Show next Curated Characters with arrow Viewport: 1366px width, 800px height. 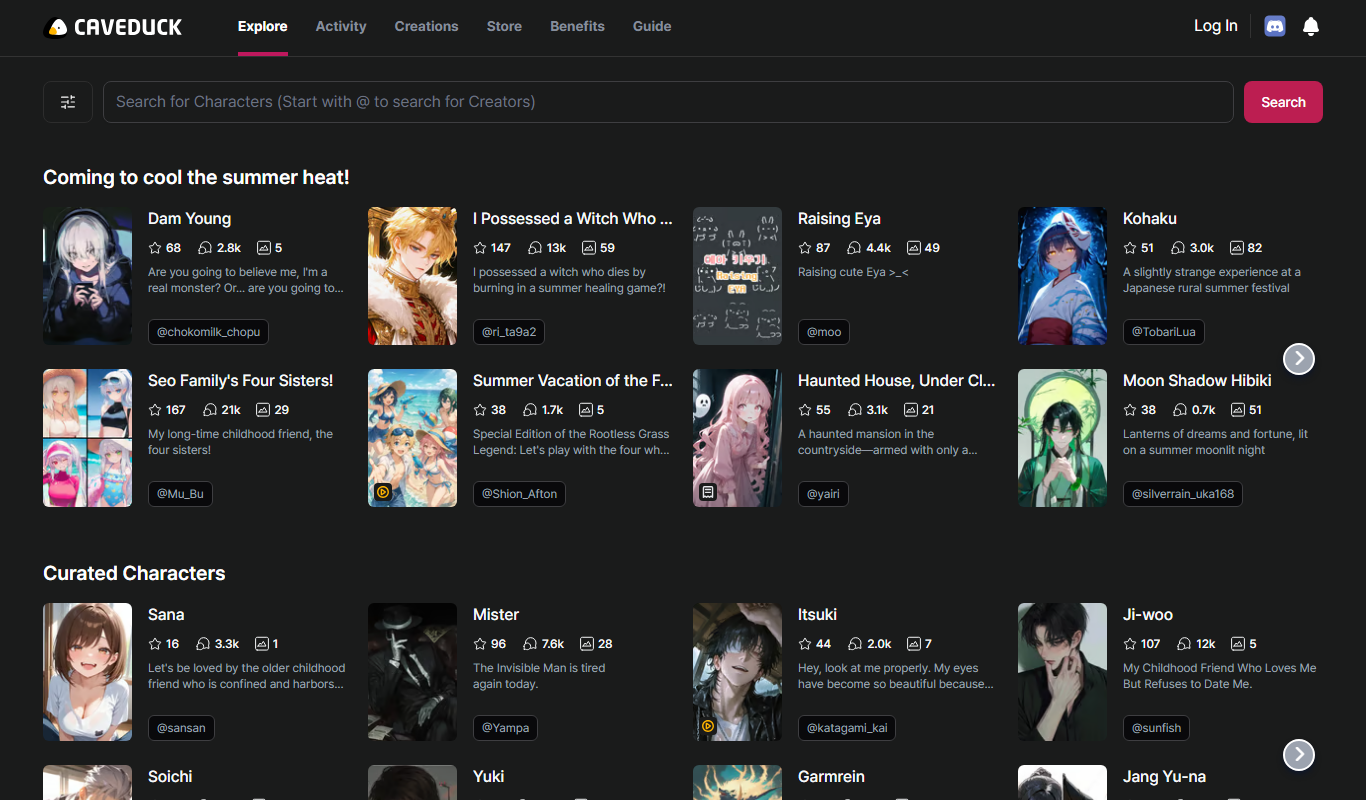click(1299, 754)
